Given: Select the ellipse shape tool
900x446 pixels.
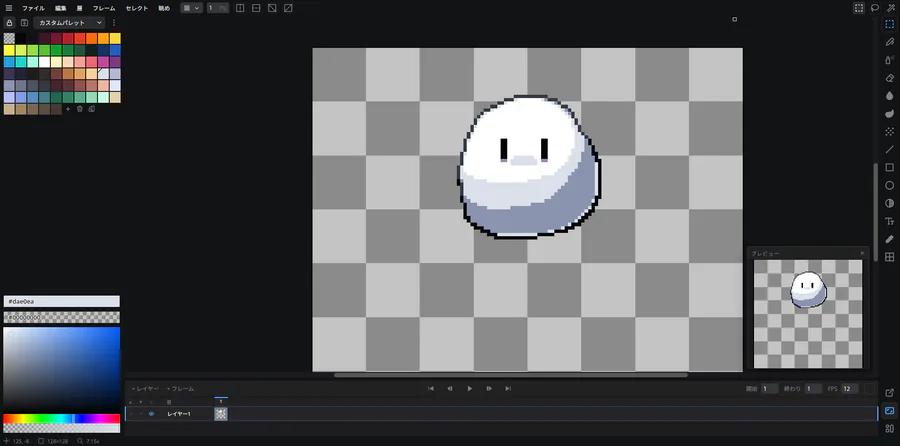Looking at the screenshot, I should tap(890, 185).
